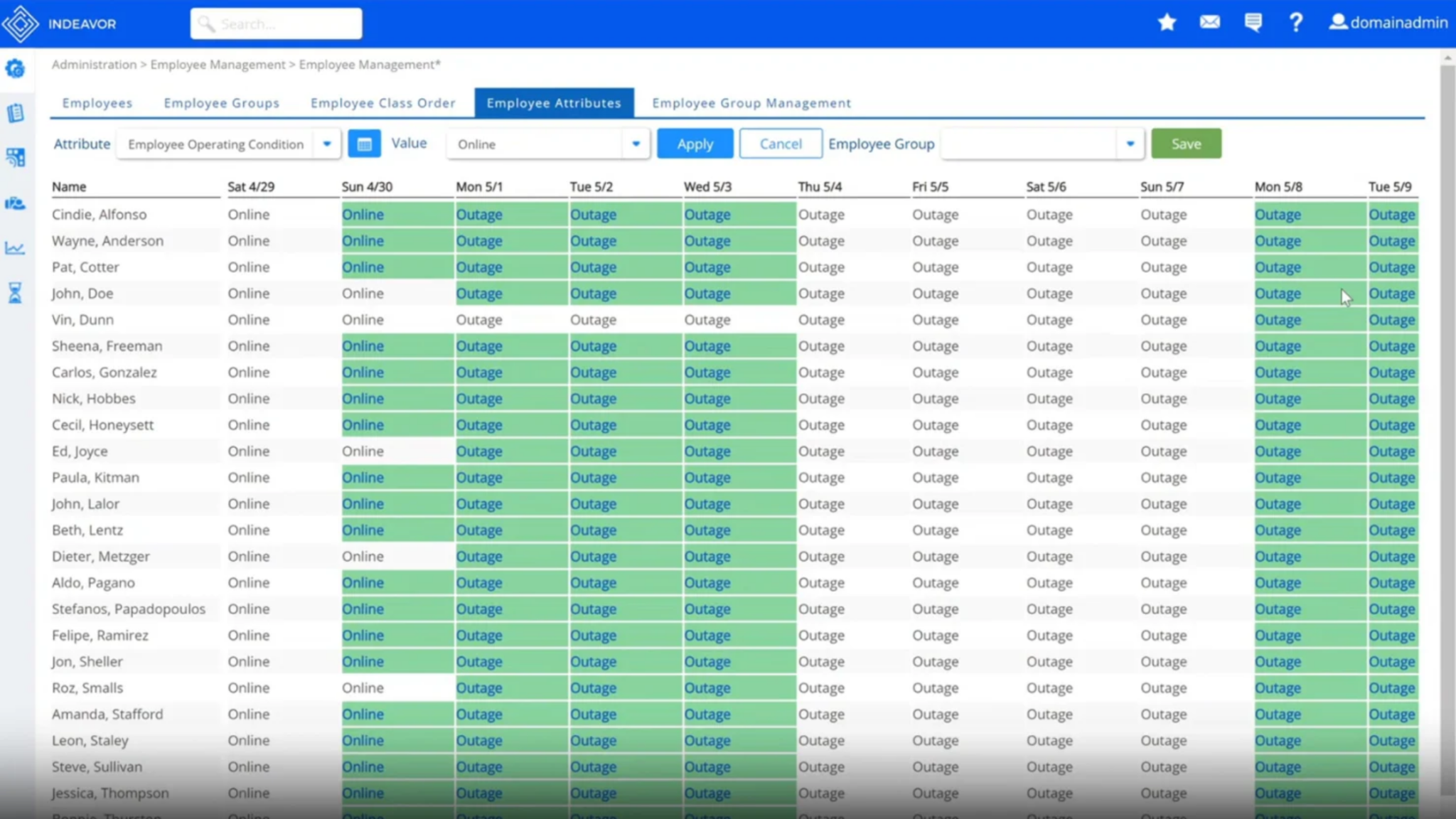Select employee row Cindie, Alfonso
This screenshot has height=819, width=1456.
99,215
